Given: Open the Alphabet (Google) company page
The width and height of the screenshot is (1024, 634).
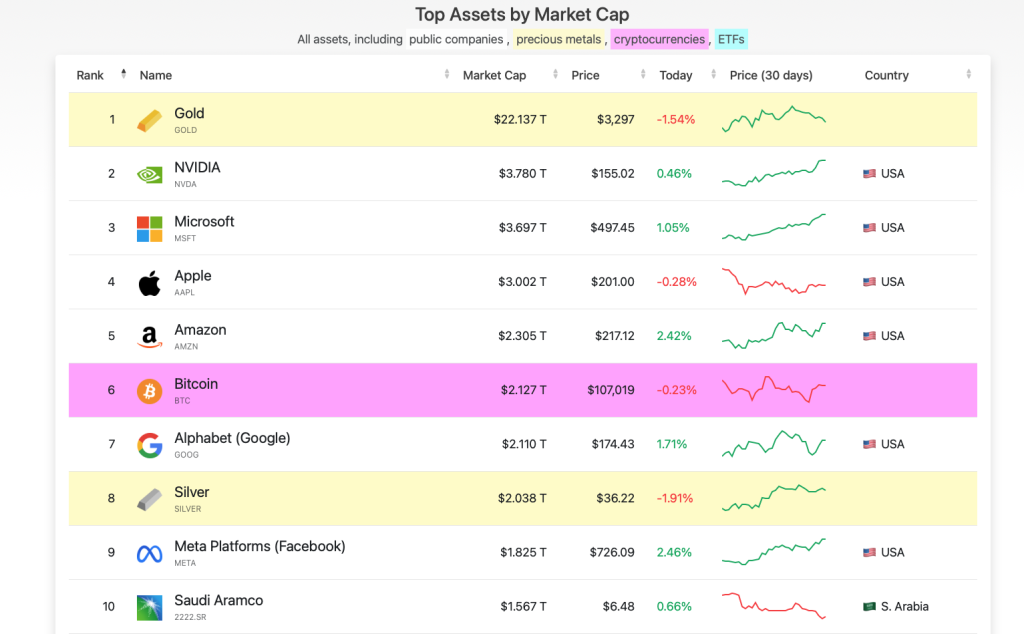Looking at the screenshot, I should [x=232, y=438].
